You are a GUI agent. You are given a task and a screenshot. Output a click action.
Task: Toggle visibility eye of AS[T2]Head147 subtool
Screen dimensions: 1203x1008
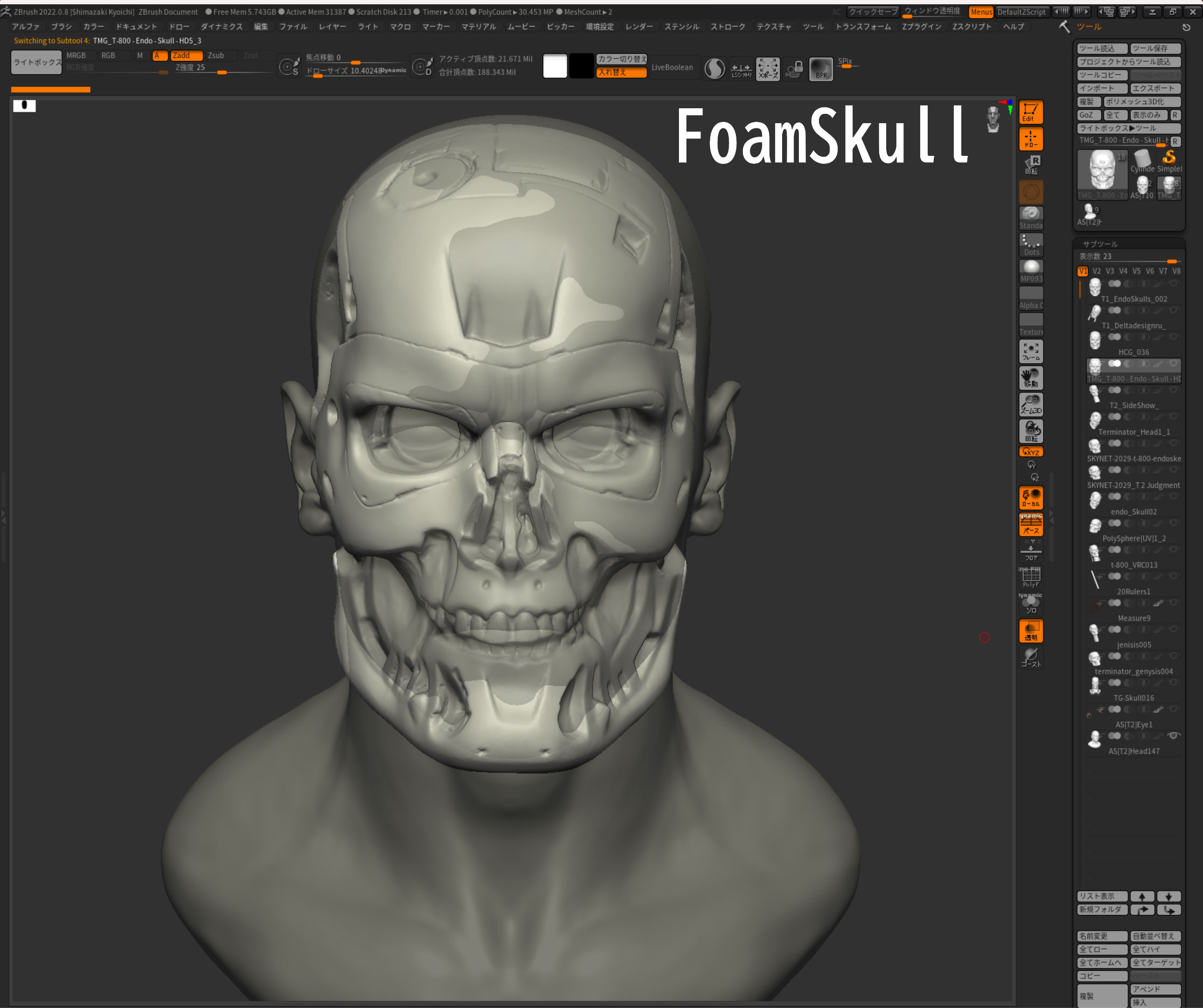pos(1173,735)
